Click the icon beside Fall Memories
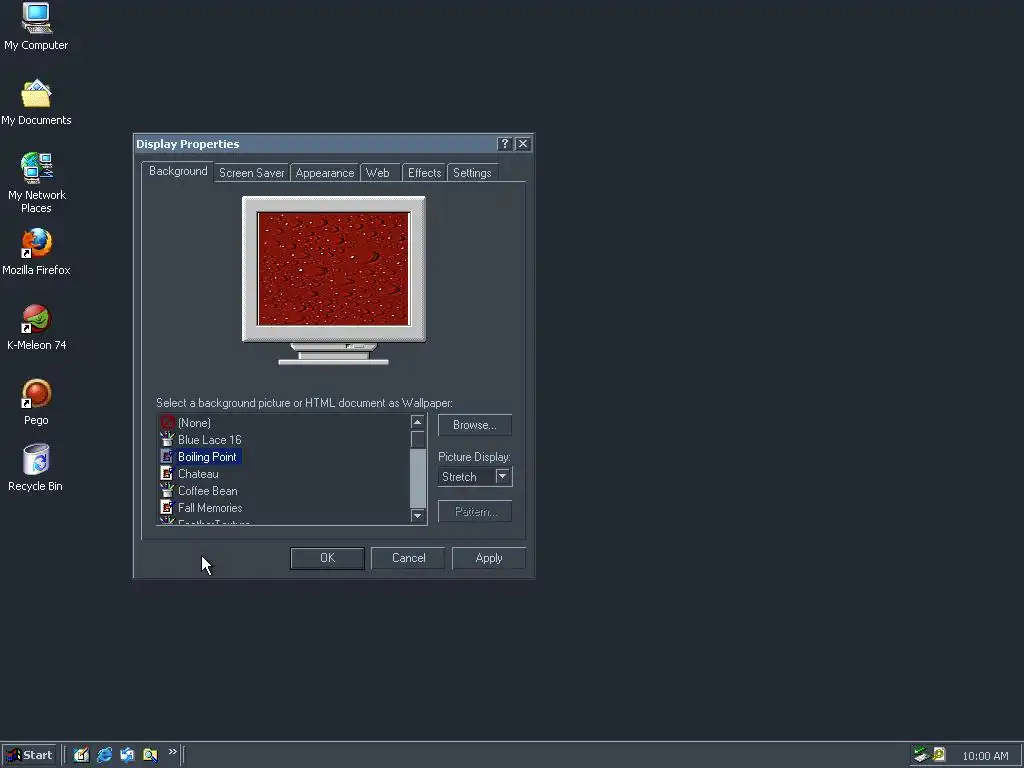This screenshot has width=1024, height=768. (167, 507)
